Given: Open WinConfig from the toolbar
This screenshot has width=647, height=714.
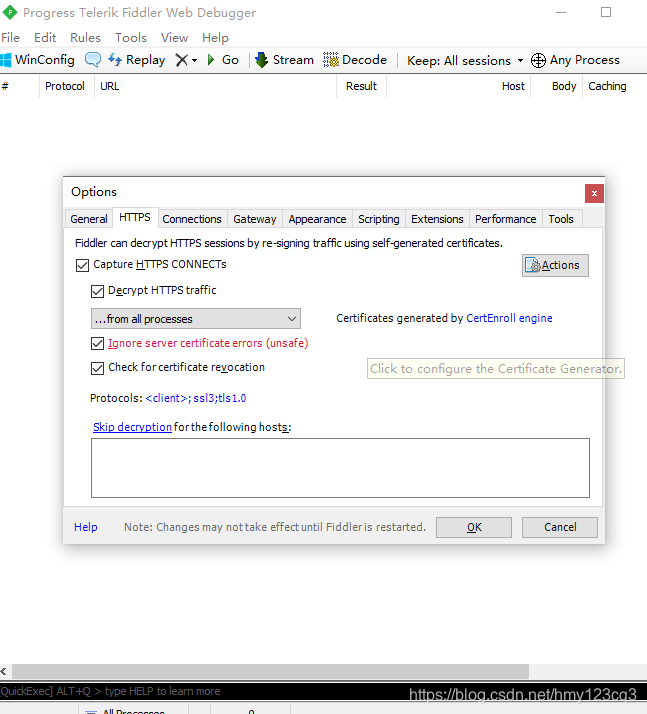Looking at the screenshot, I should [x=37, y=60].
